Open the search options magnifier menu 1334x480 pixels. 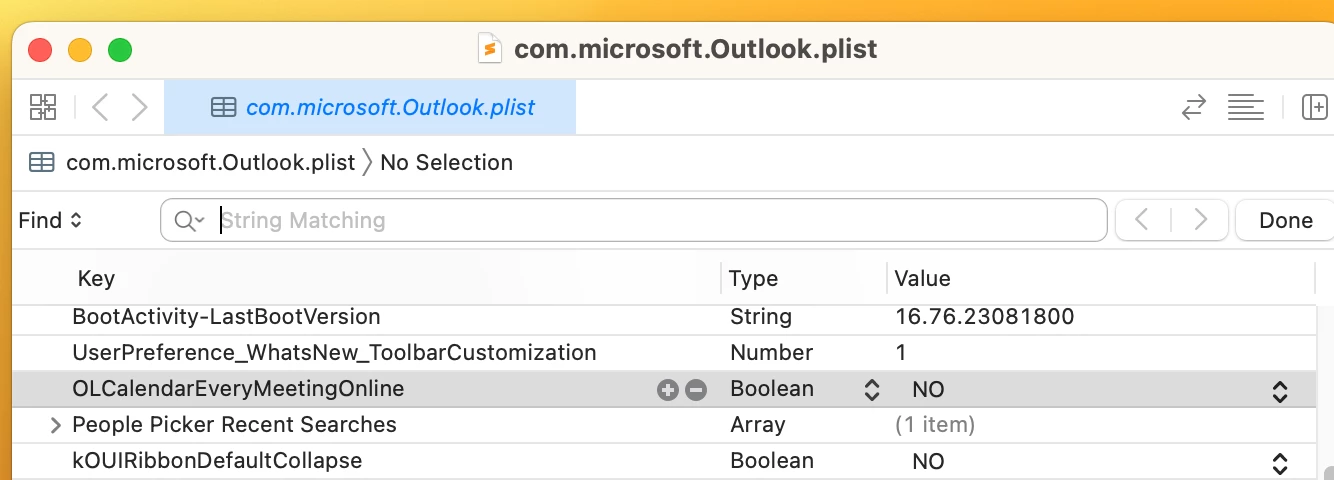point(189,220)
